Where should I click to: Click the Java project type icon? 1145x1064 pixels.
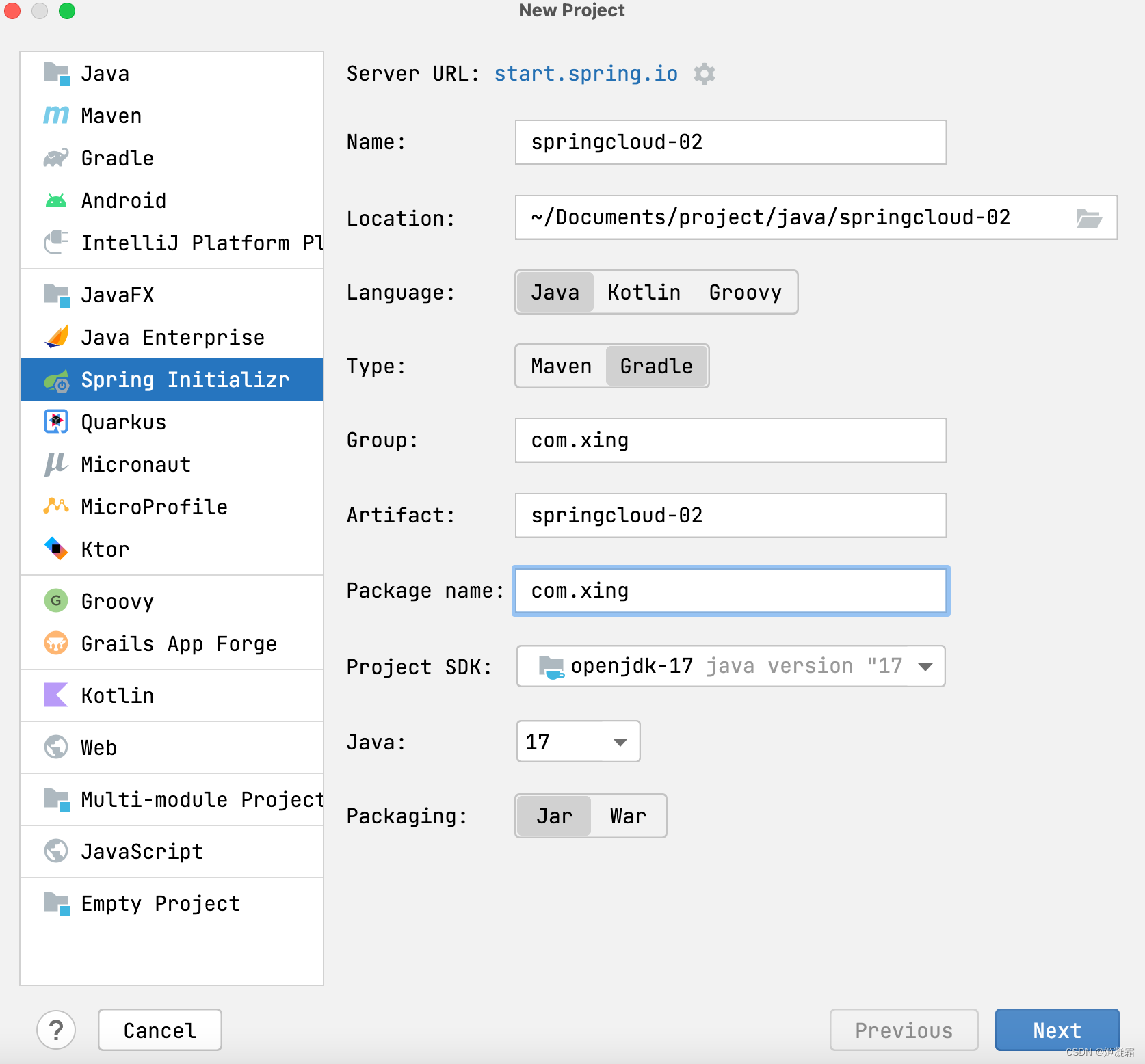pyautogui.click(x=56, y=73)
